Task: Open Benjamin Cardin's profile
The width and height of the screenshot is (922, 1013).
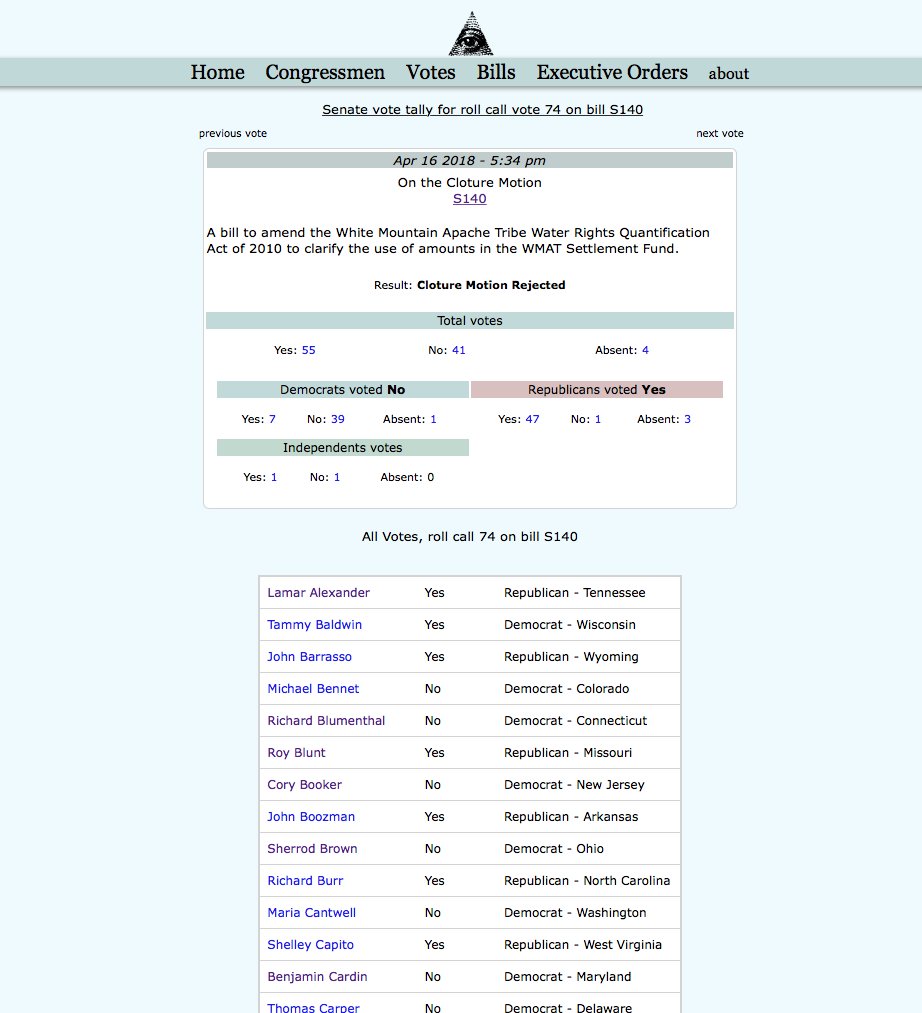Action: (317, 977)
